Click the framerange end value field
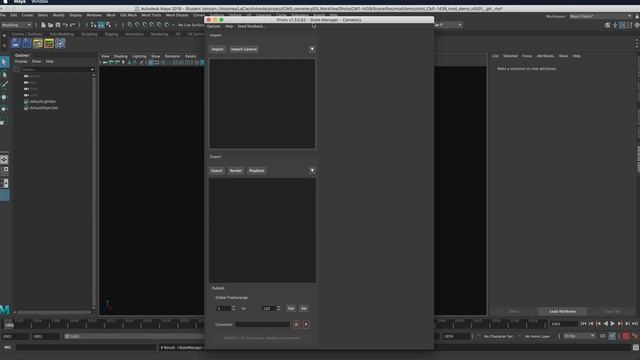This screenshot has height=360, width=640. click(269, 308)
